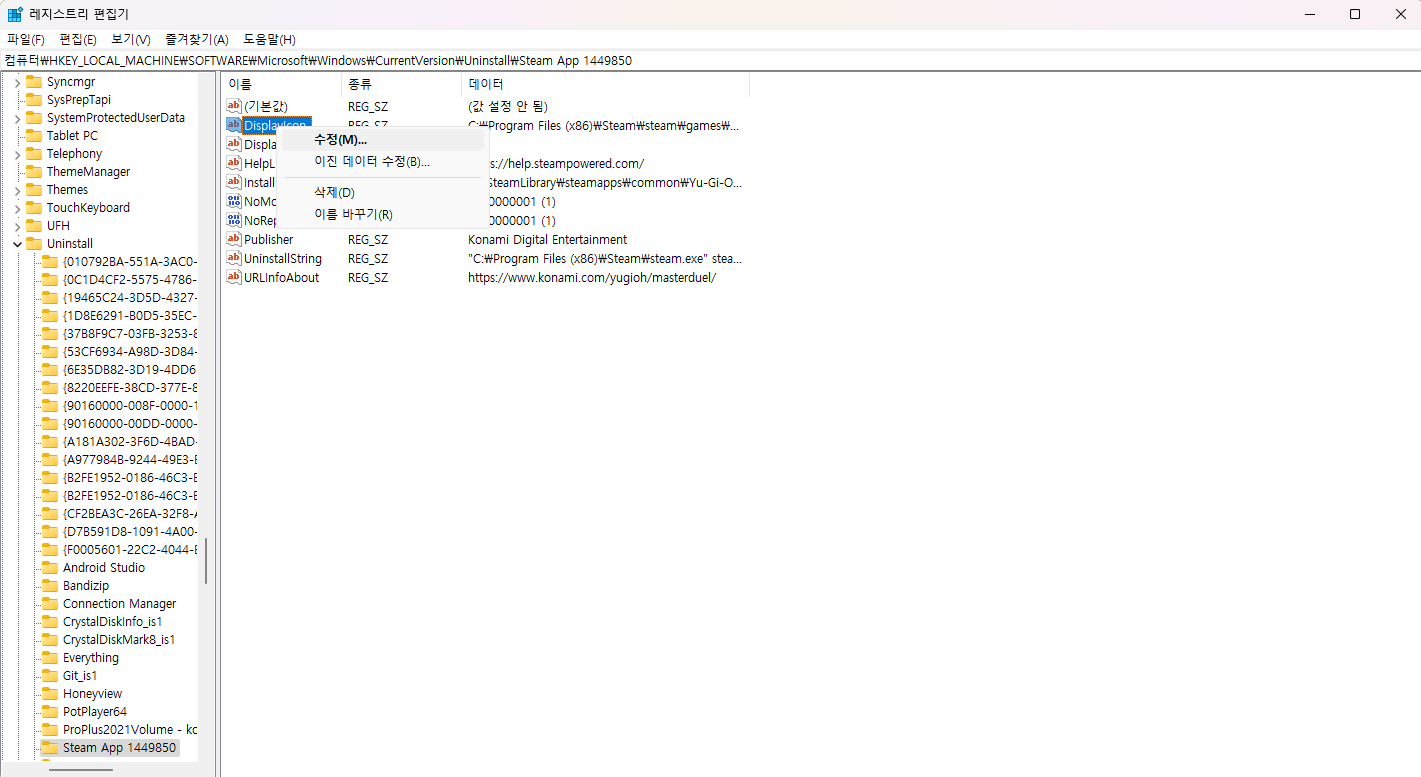Screen dimensions: 1421x777
Task: Click the Everything key folder icon
Action: pyautogui.click(x=49, y=657)
